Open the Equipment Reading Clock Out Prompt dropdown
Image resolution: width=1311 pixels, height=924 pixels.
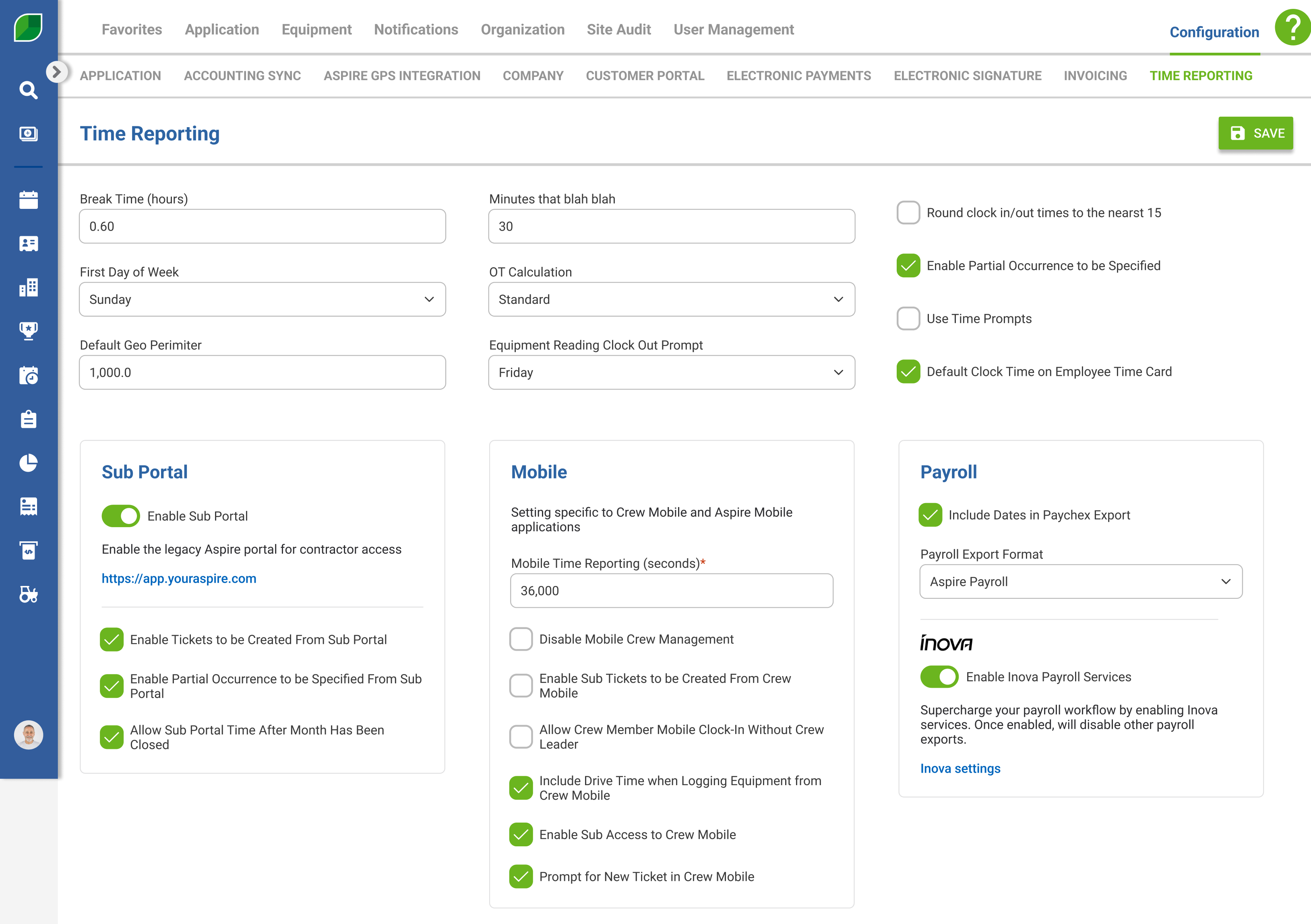672,373
